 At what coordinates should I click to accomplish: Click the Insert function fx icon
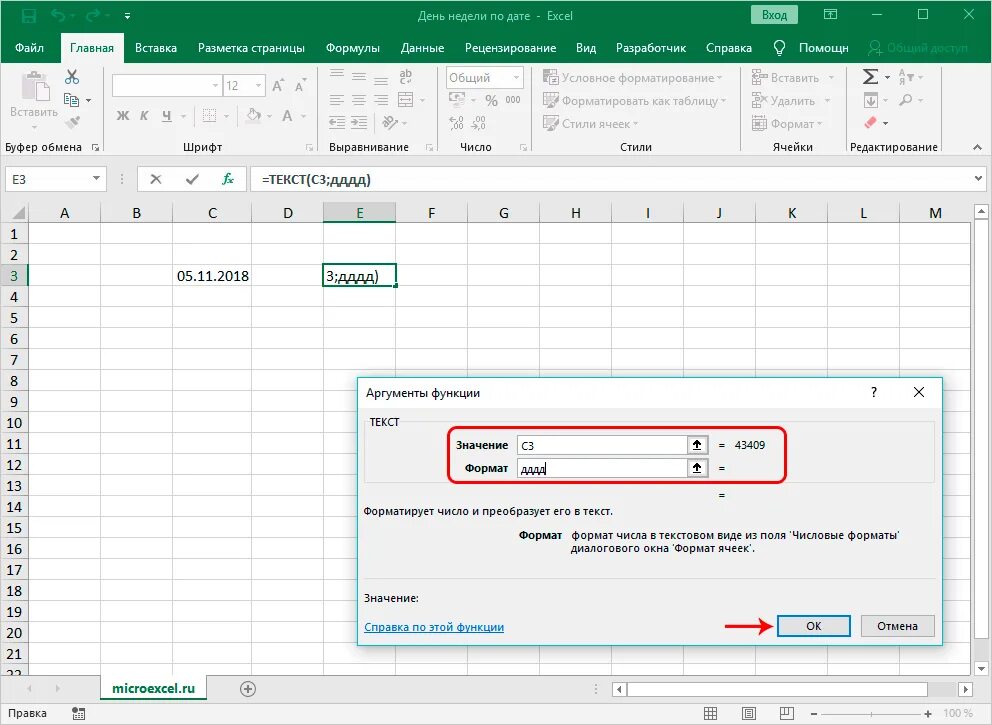point(228,180)
